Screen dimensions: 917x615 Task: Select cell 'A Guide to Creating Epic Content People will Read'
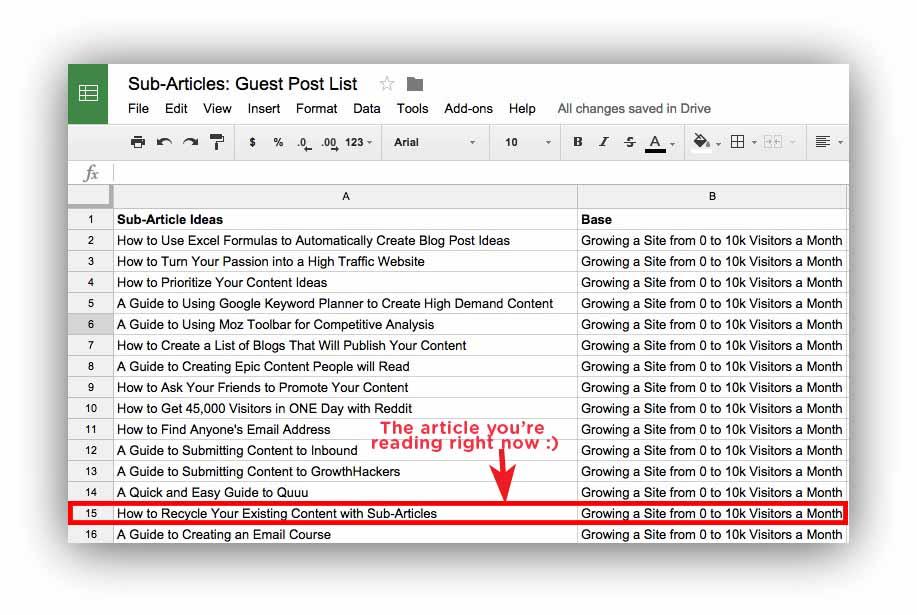coord(346,367)
